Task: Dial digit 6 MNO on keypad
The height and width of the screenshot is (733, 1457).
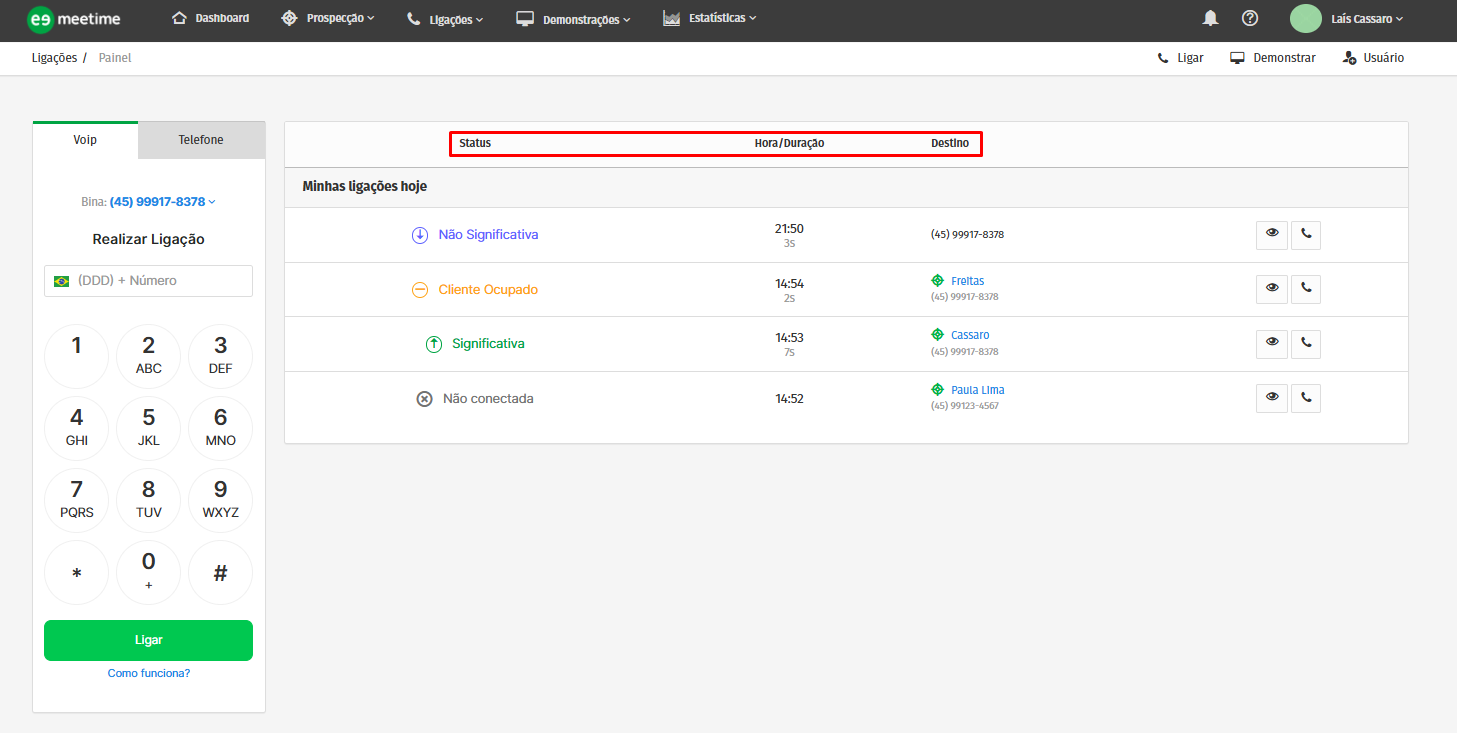Action: tap(221, 428)
